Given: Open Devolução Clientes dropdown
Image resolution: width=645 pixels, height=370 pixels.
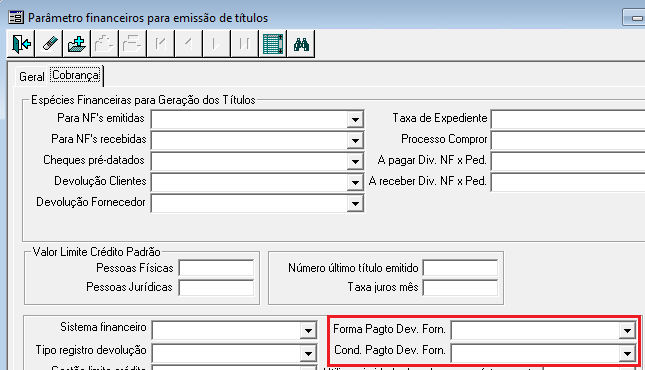Looking at the screenshot, I should 355,183.
